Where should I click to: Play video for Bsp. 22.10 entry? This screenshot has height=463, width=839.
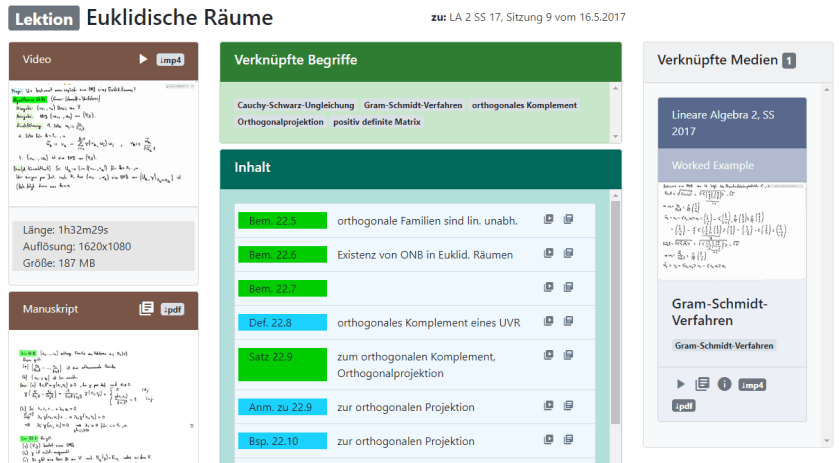(x=548, y=441)
